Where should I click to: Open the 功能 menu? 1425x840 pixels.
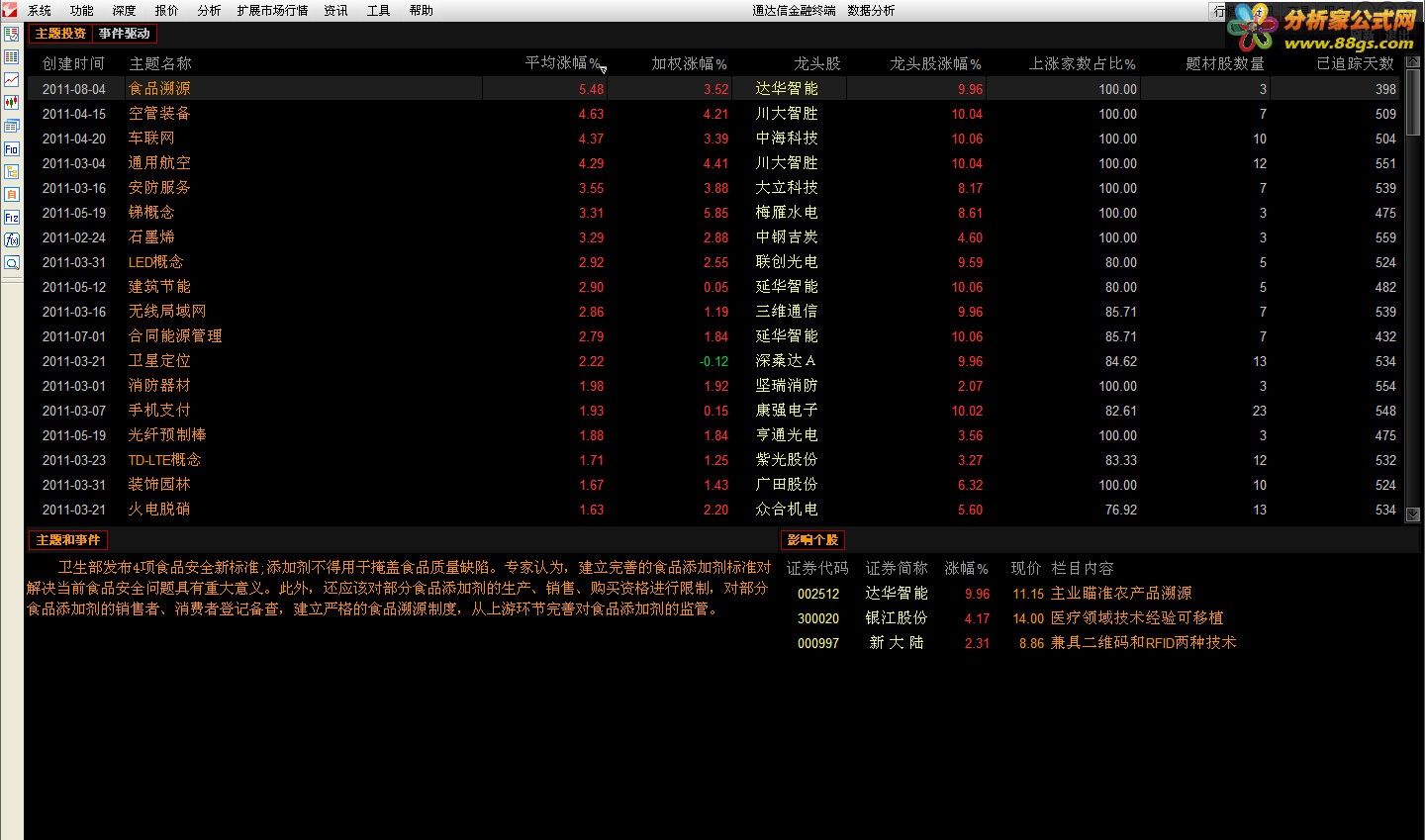pos(82,11)
